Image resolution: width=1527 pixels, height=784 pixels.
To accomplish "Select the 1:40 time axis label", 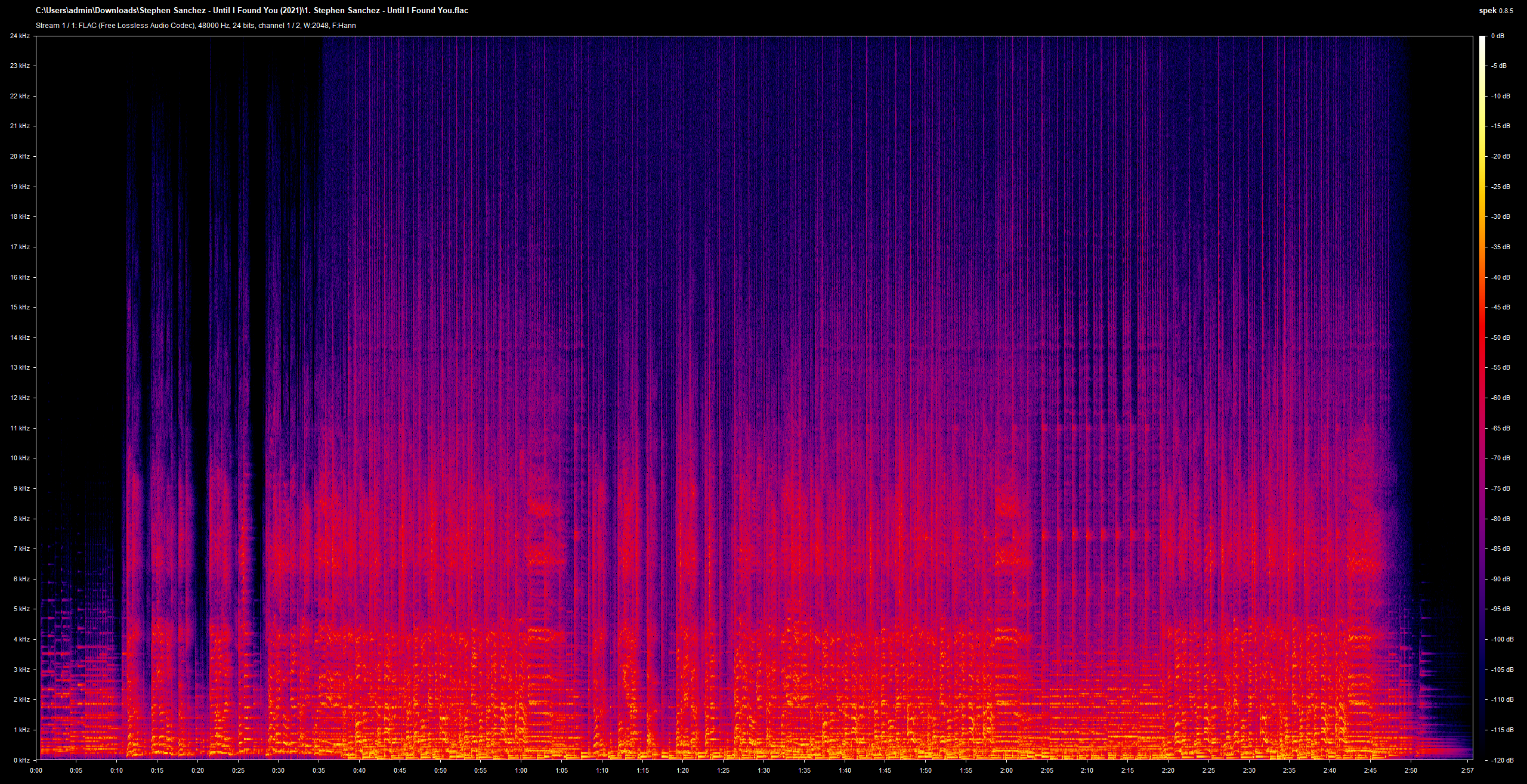I will [x=845, y=770].
